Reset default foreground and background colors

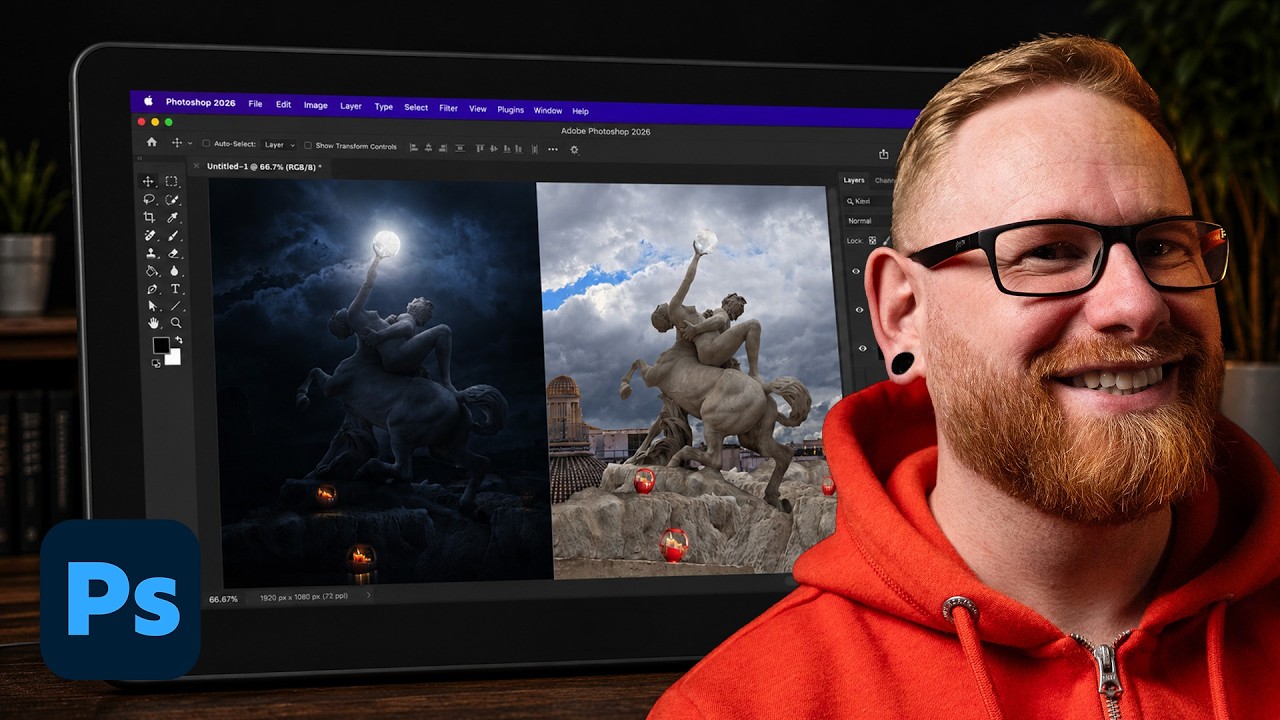pyautogui.click(x=156, y=363)
